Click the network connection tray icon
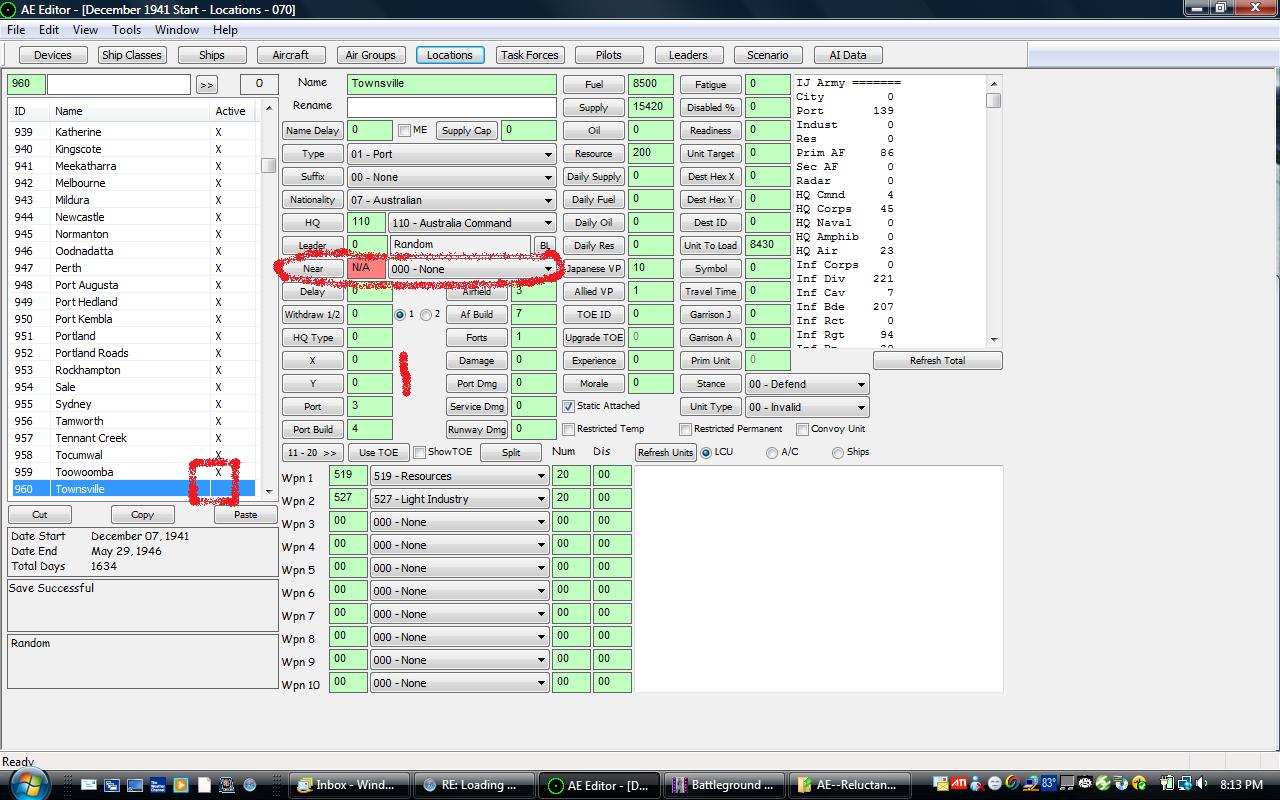The width and height of the screenshot is (1280, 800). pos(1185,783)
